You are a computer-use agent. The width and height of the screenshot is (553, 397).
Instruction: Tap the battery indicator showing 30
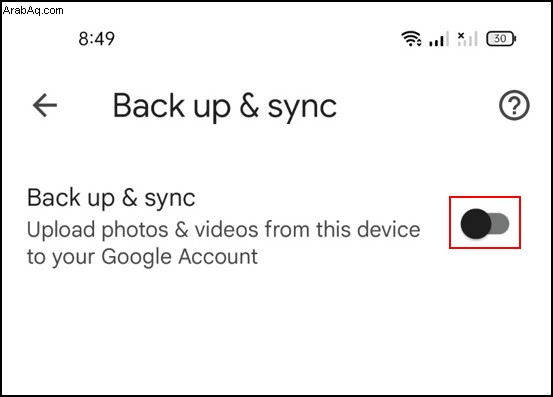pyautogui.click(x=501, y=38)
